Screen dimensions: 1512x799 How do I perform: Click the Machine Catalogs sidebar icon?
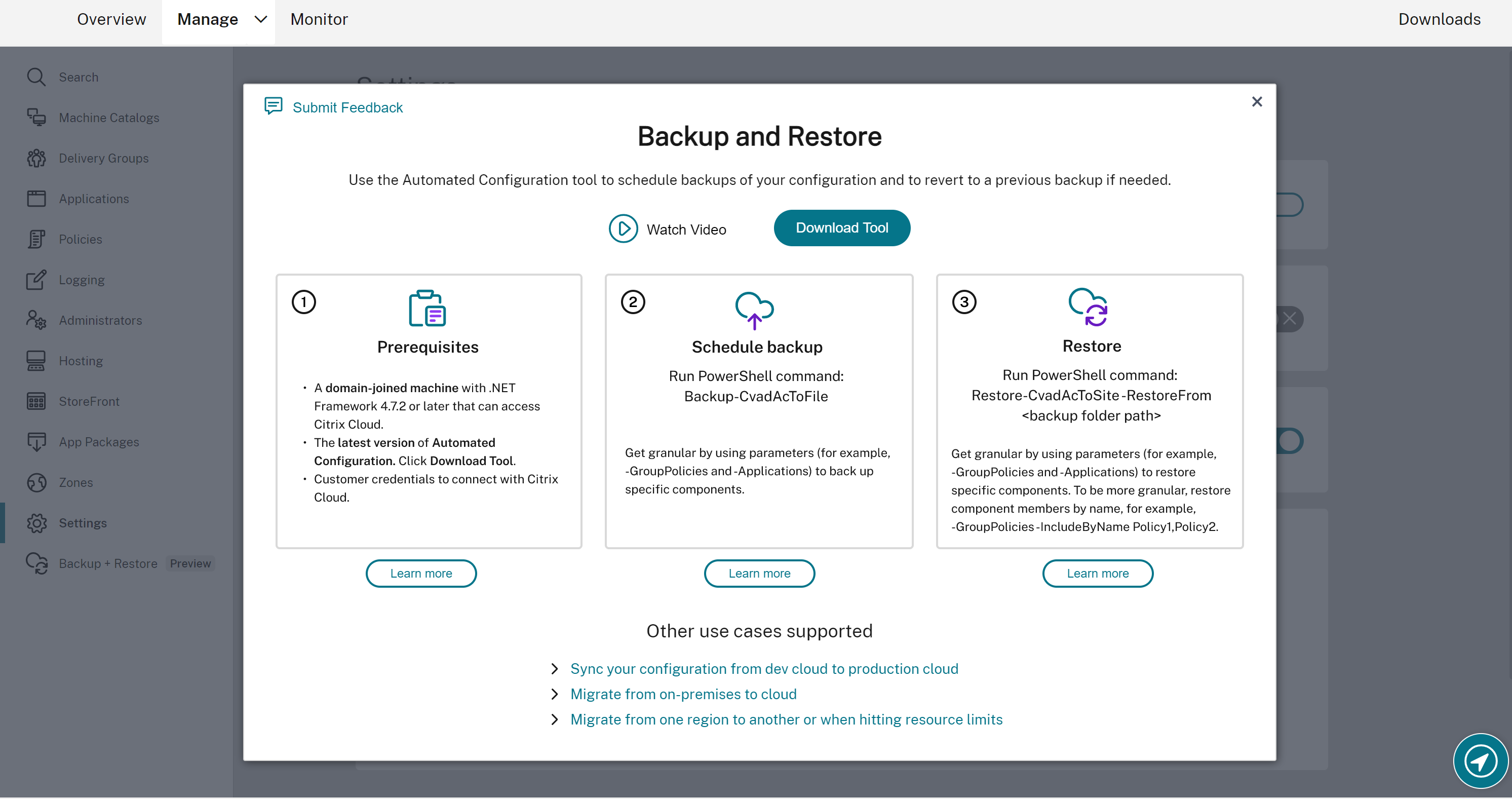(37, 117)
